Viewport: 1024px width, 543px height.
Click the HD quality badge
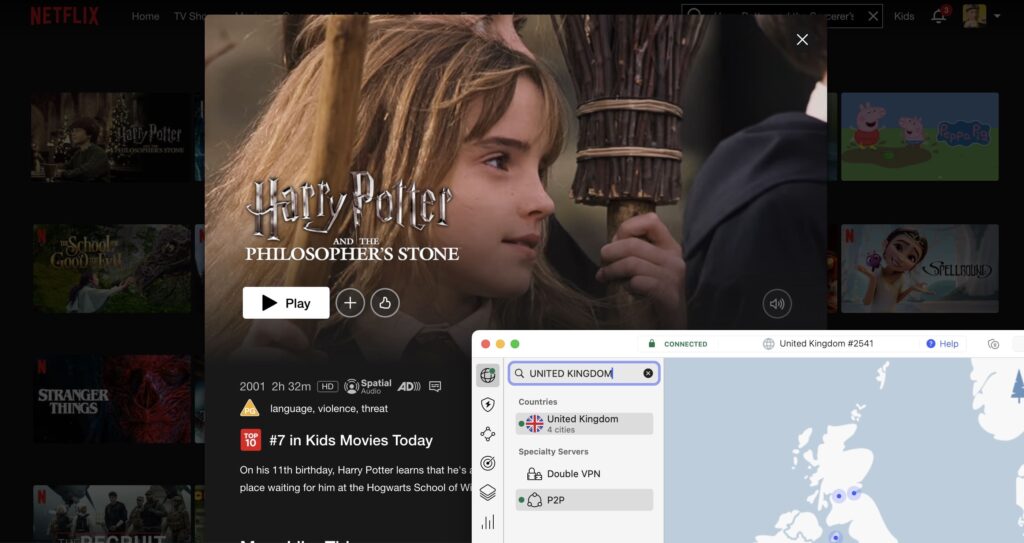[x=328, y=386]
